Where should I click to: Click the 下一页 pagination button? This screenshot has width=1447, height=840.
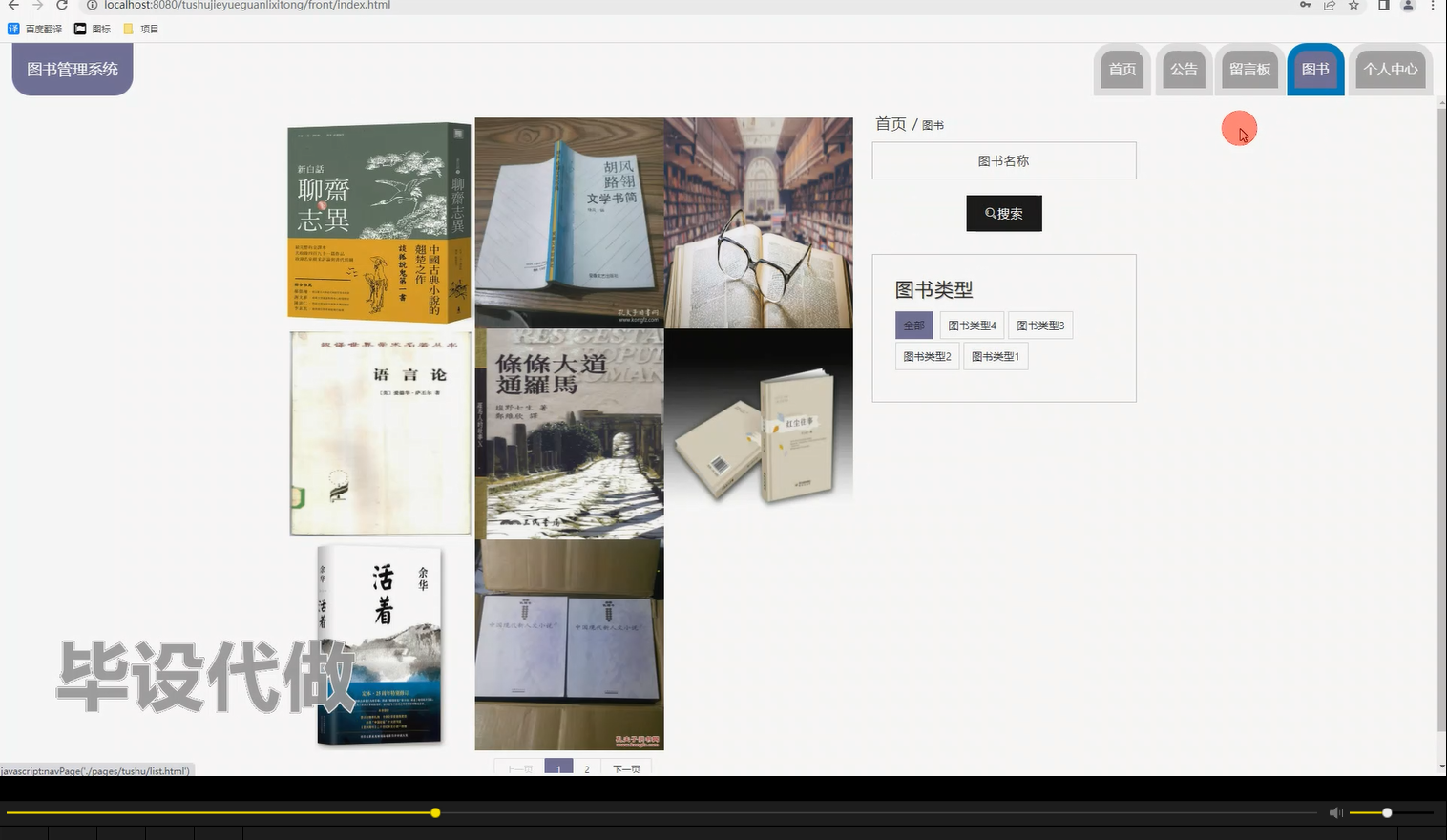(x=626, y=768)
